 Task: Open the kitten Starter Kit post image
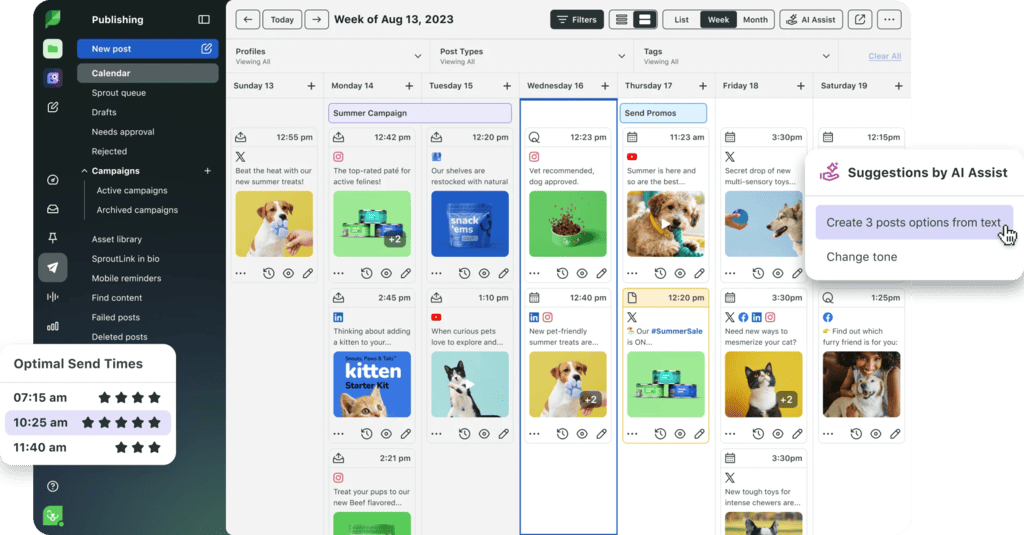tap(372, 384)
